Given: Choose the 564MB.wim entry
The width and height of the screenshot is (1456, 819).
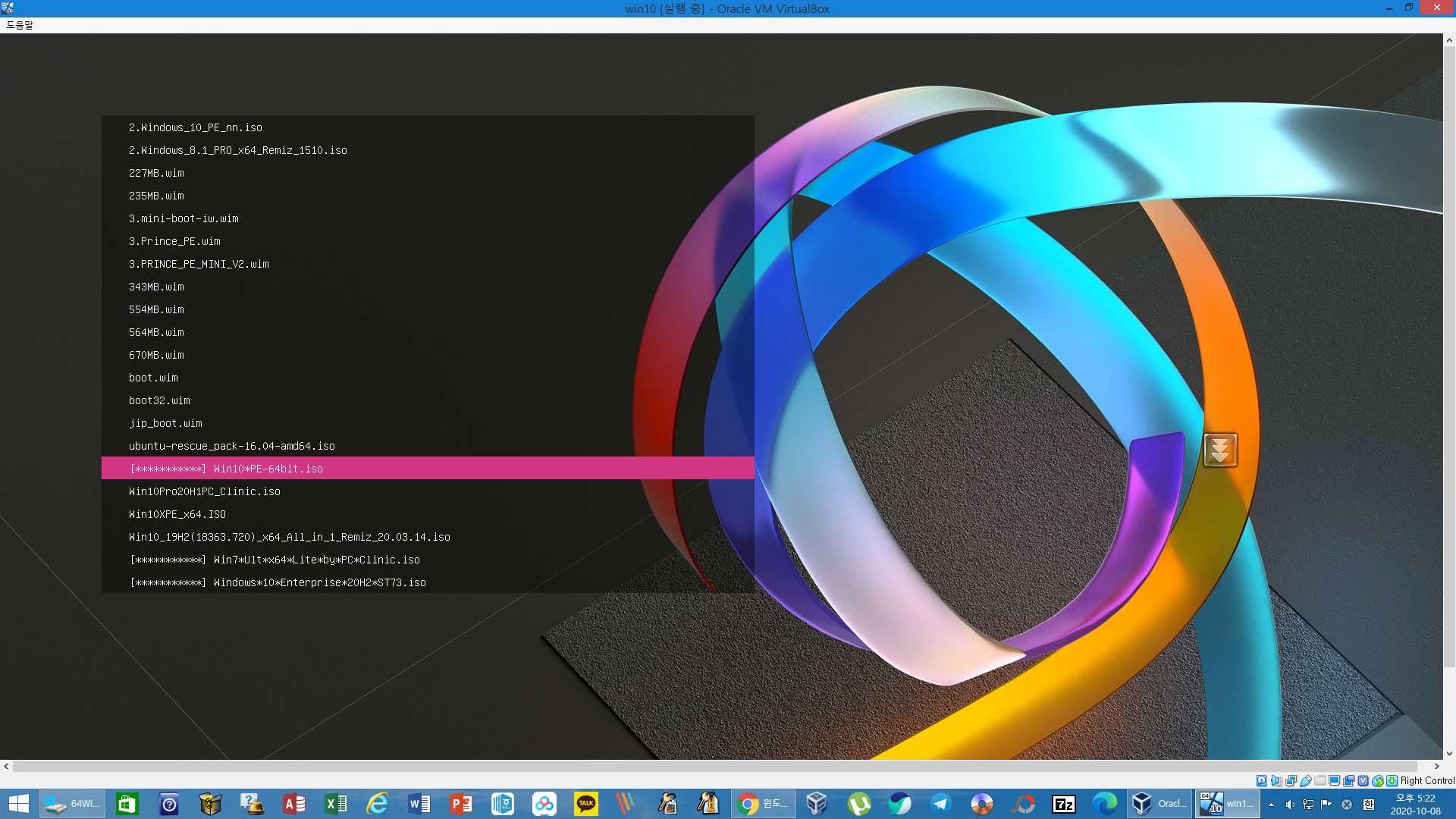Looking at the screenshot, I should (x=428, y=332).
